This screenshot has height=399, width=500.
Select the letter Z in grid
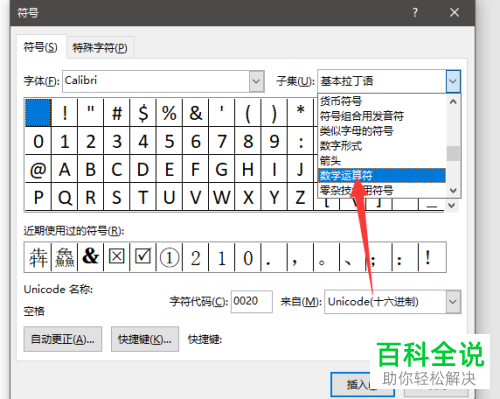click(300, 197)
